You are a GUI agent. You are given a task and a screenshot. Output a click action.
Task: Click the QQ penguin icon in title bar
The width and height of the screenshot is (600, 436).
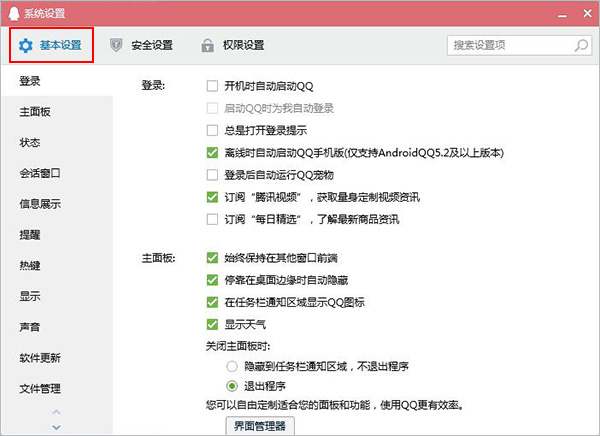(x=13, y=13)
